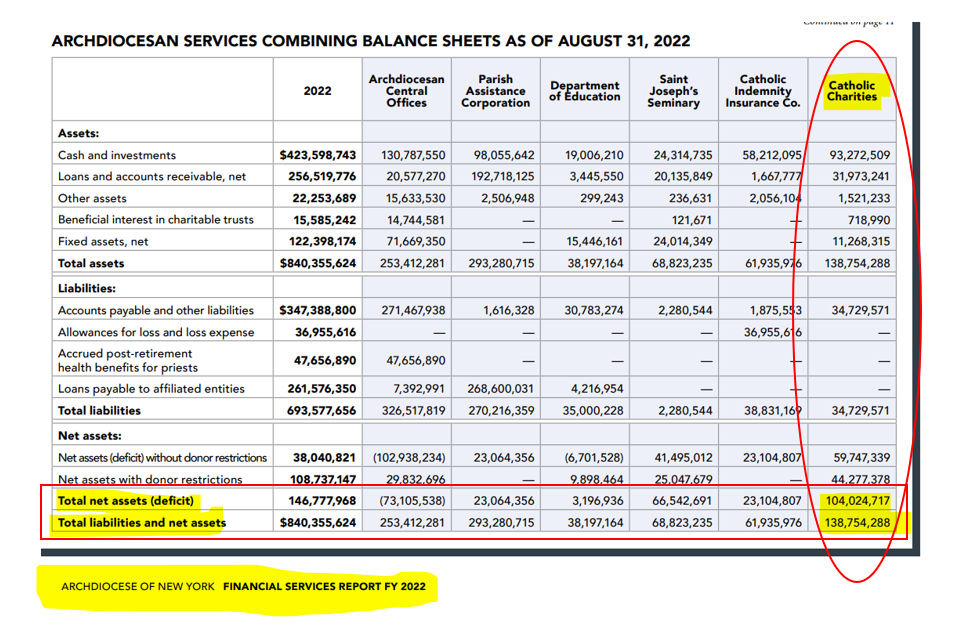The image size is (976, 635).
Task: Select Saint Joseph's net assets "66,542,691"
Action: (x=682, y=501)
